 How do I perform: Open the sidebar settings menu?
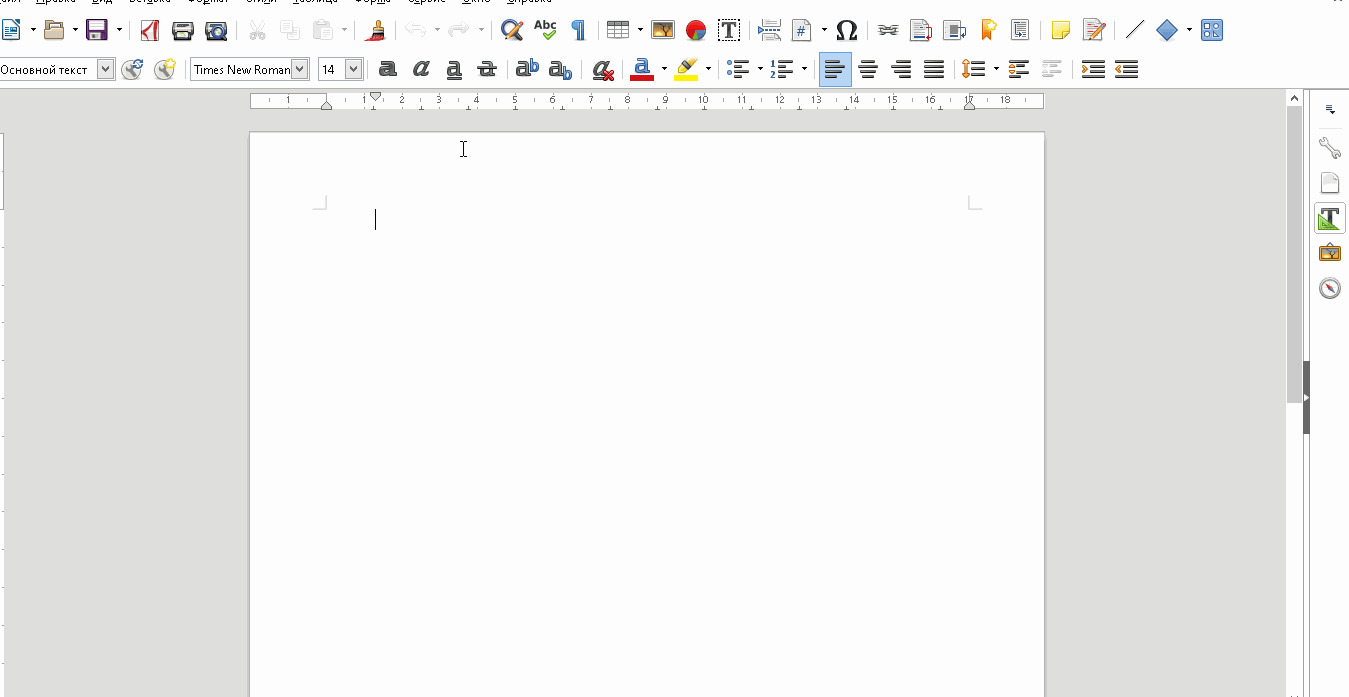[1329, 110]
